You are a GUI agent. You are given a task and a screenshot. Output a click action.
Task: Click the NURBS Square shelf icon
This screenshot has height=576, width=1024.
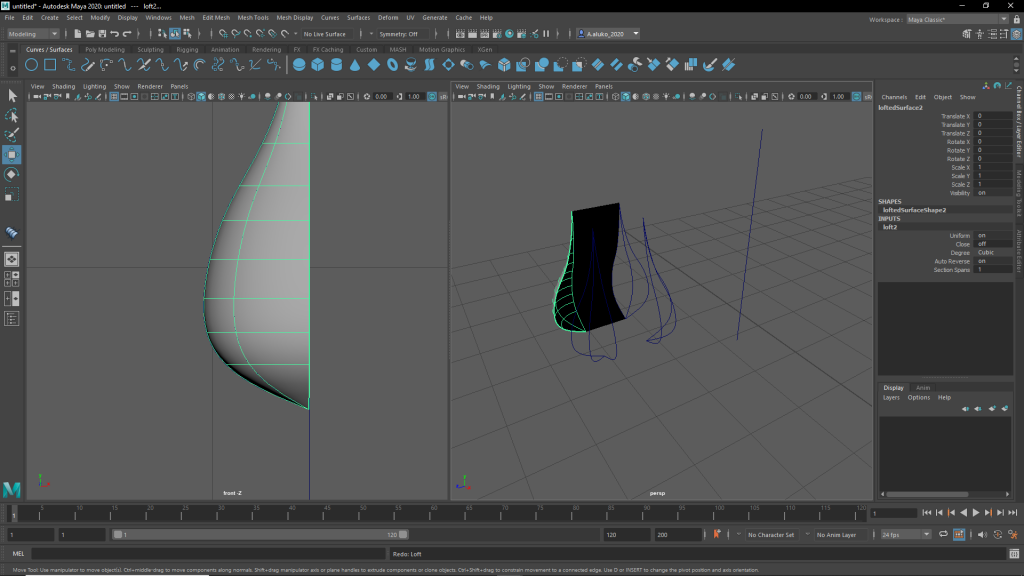[50, 65]
